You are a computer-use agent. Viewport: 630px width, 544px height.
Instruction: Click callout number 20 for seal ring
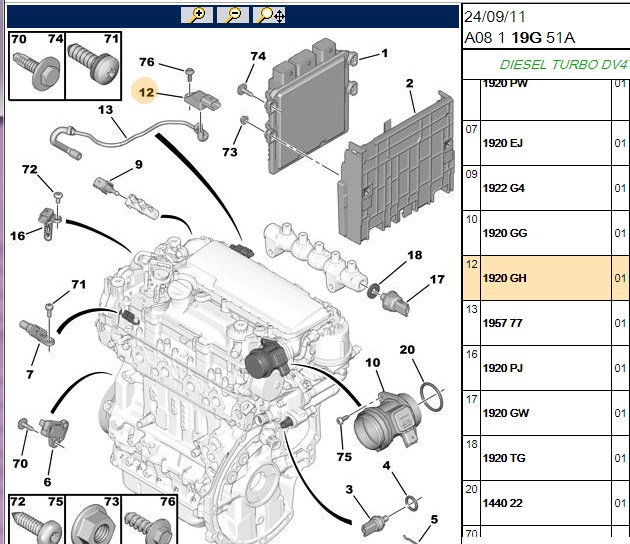(x=407, y=350)
